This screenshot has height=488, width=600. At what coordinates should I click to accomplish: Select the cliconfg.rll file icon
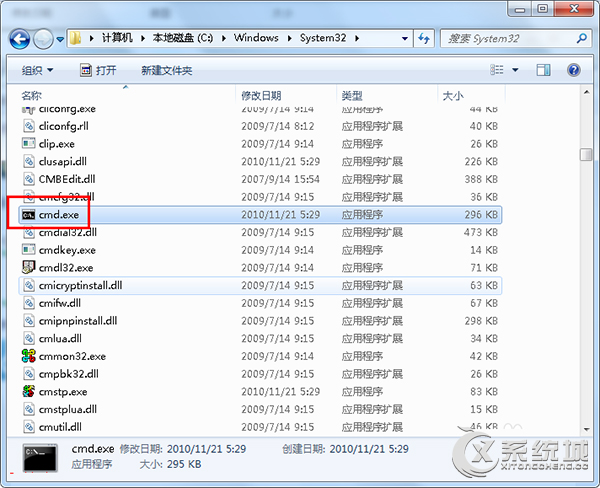coord(29,126)
